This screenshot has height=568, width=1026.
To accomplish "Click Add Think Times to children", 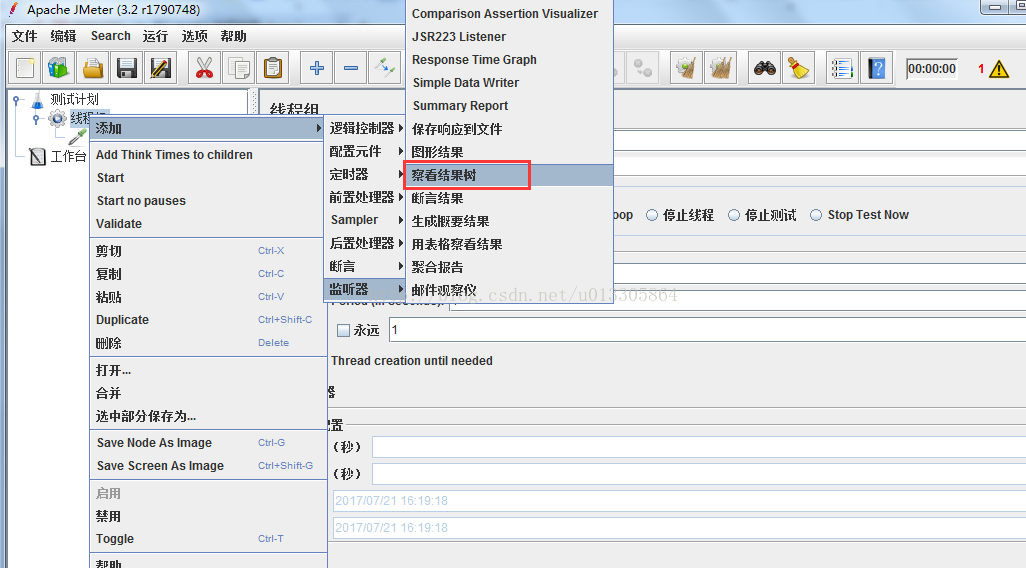I will click(x=207, y=154).
